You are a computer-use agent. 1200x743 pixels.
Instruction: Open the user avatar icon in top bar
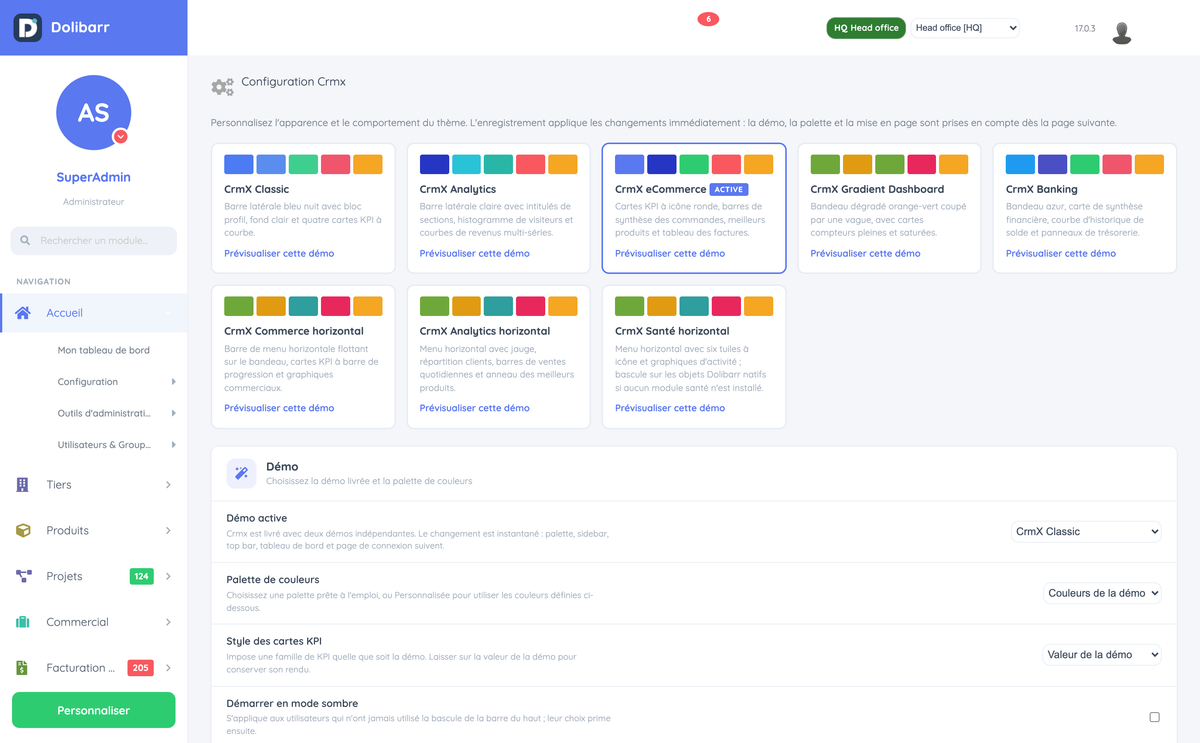pyautogui.click(x=1122, y=33)
